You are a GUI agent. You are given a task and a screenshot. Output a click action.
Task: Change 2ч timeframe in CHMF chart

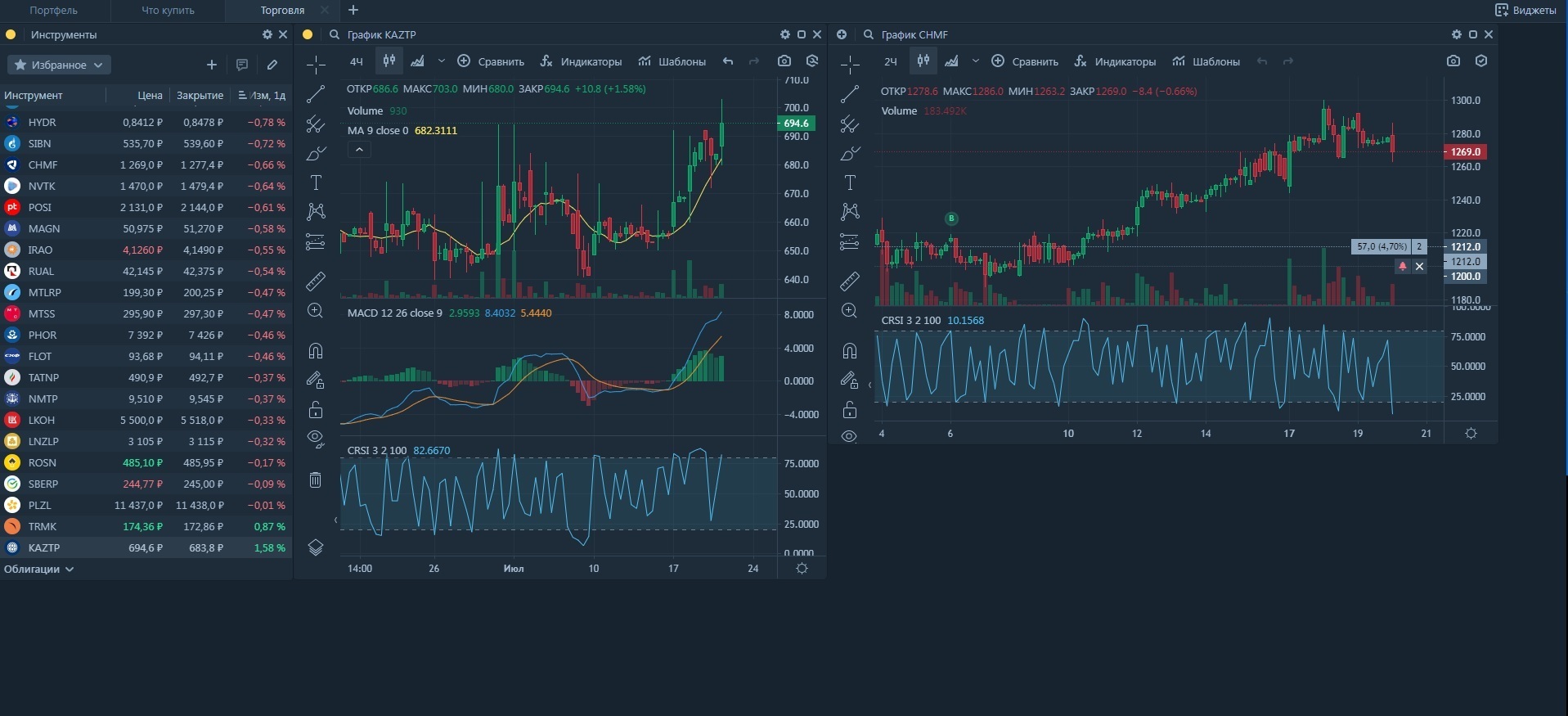click(x=891, y=61)
